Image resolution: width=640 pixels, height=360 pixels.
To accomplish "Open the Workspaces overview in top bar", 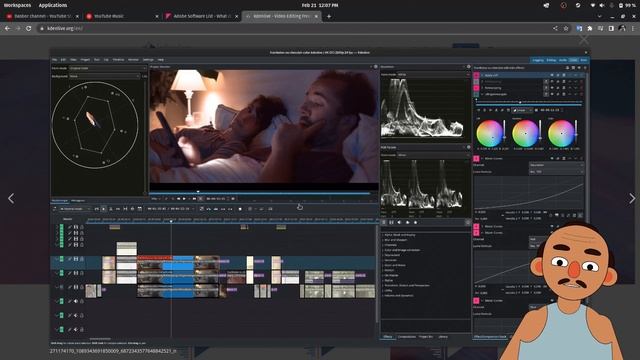I will (17, 5).
